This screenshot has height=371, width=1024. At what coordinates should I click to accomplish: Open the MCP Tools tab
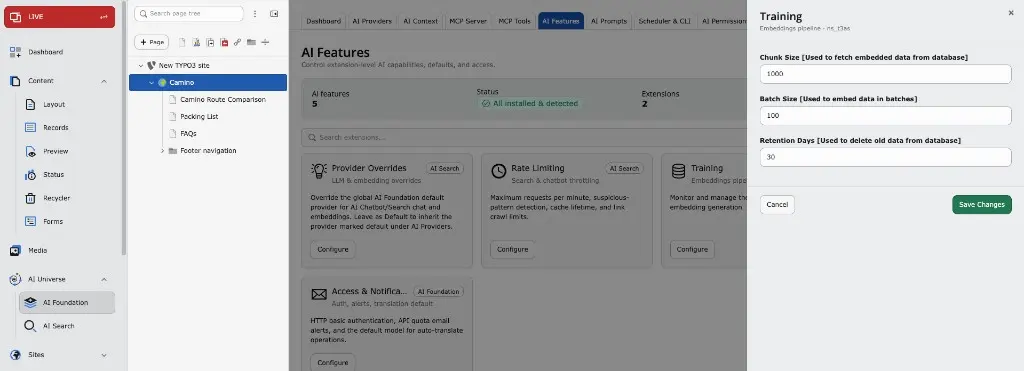(x=515, y=21)
